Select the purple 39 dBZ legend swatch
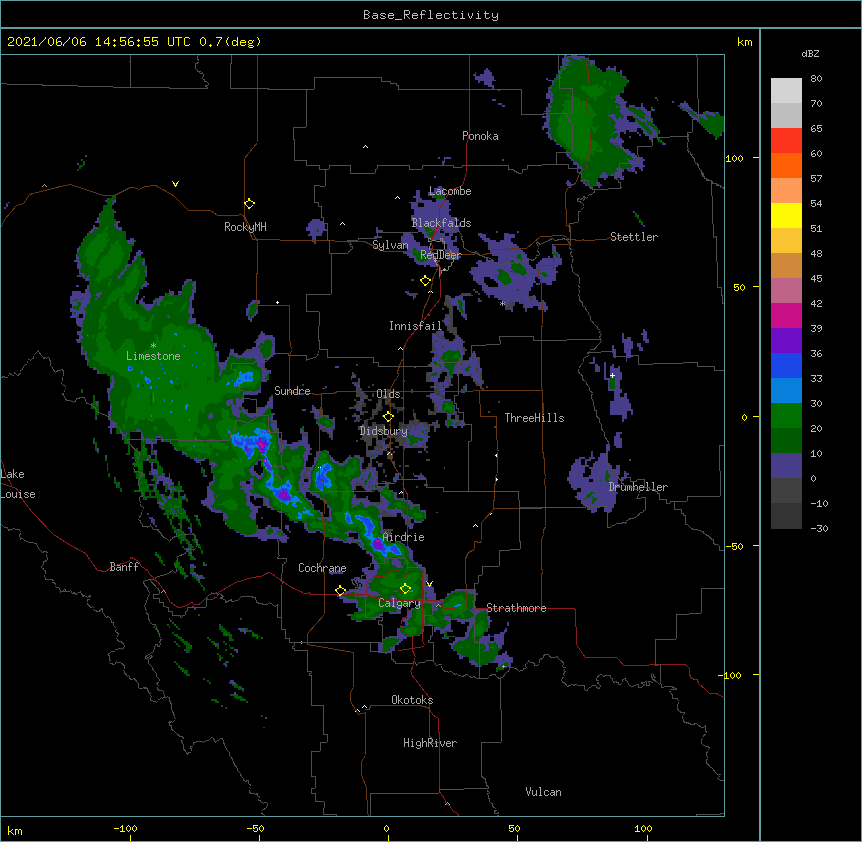The image size is (862, 842). [x=786, y=341]
